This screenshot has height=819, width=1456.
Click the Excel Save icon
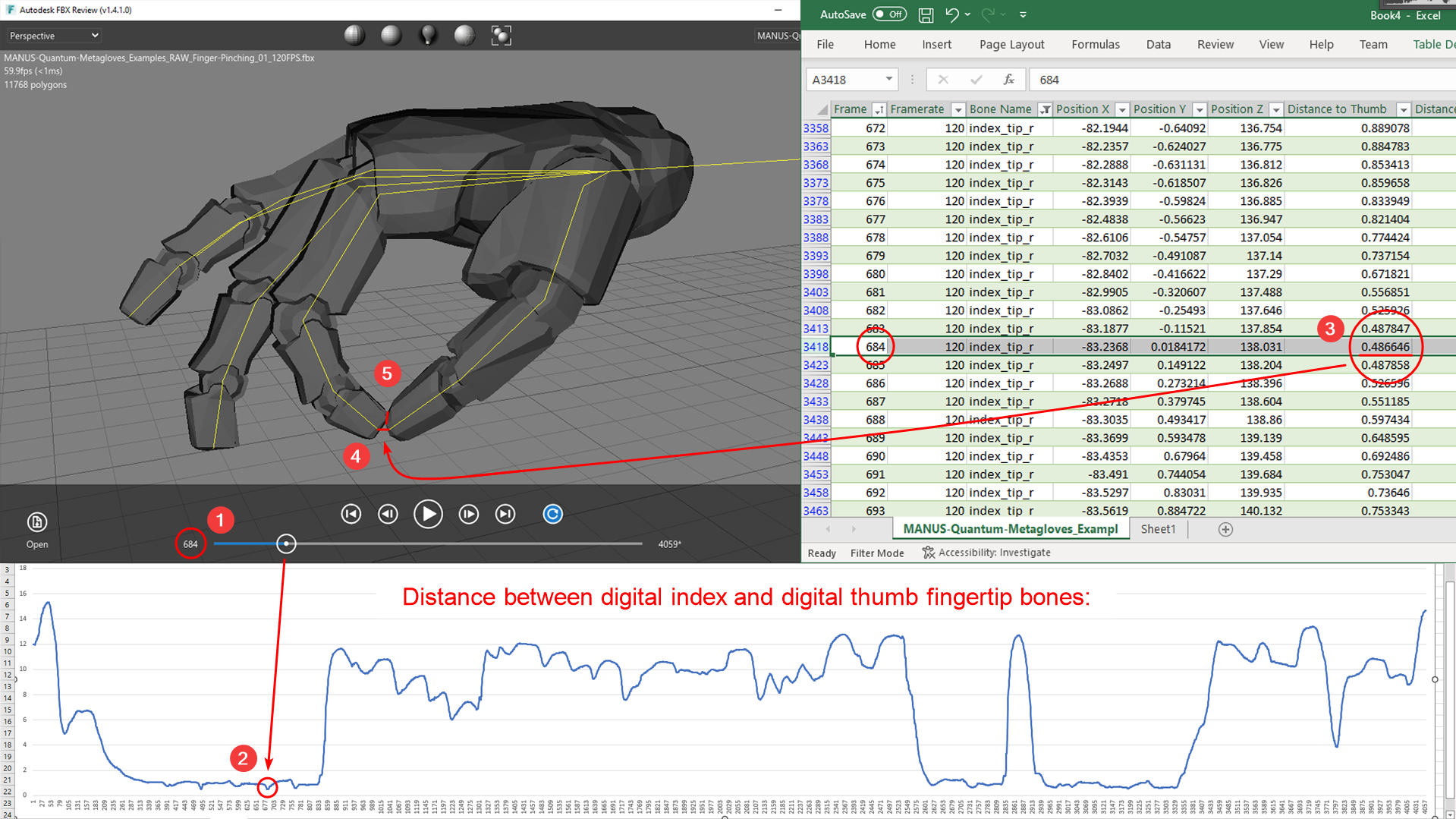926,14
